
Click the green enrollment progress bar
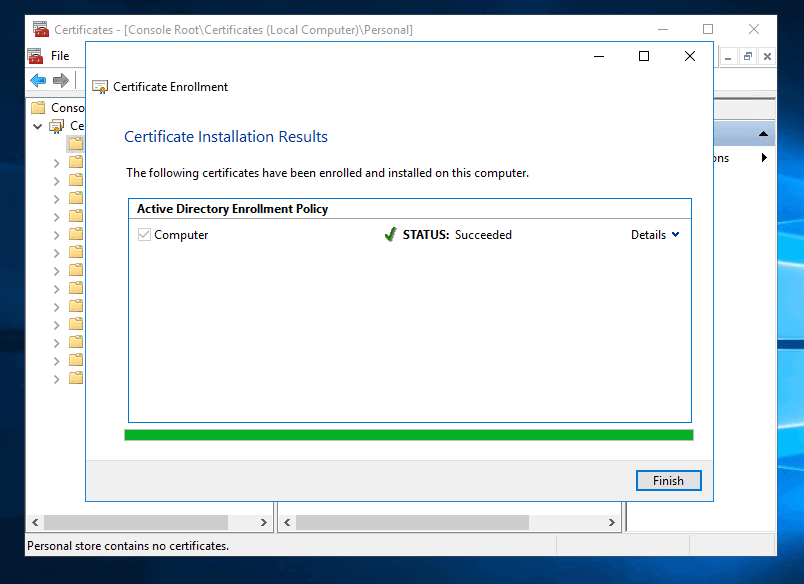click(408, 434)
